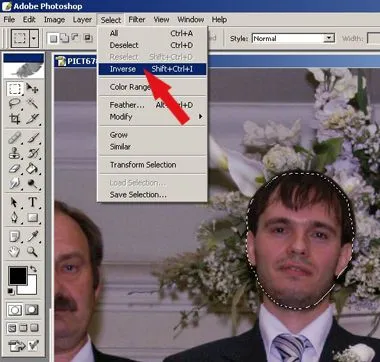Select the Zoom magnifier tool

tap(33, 252)
